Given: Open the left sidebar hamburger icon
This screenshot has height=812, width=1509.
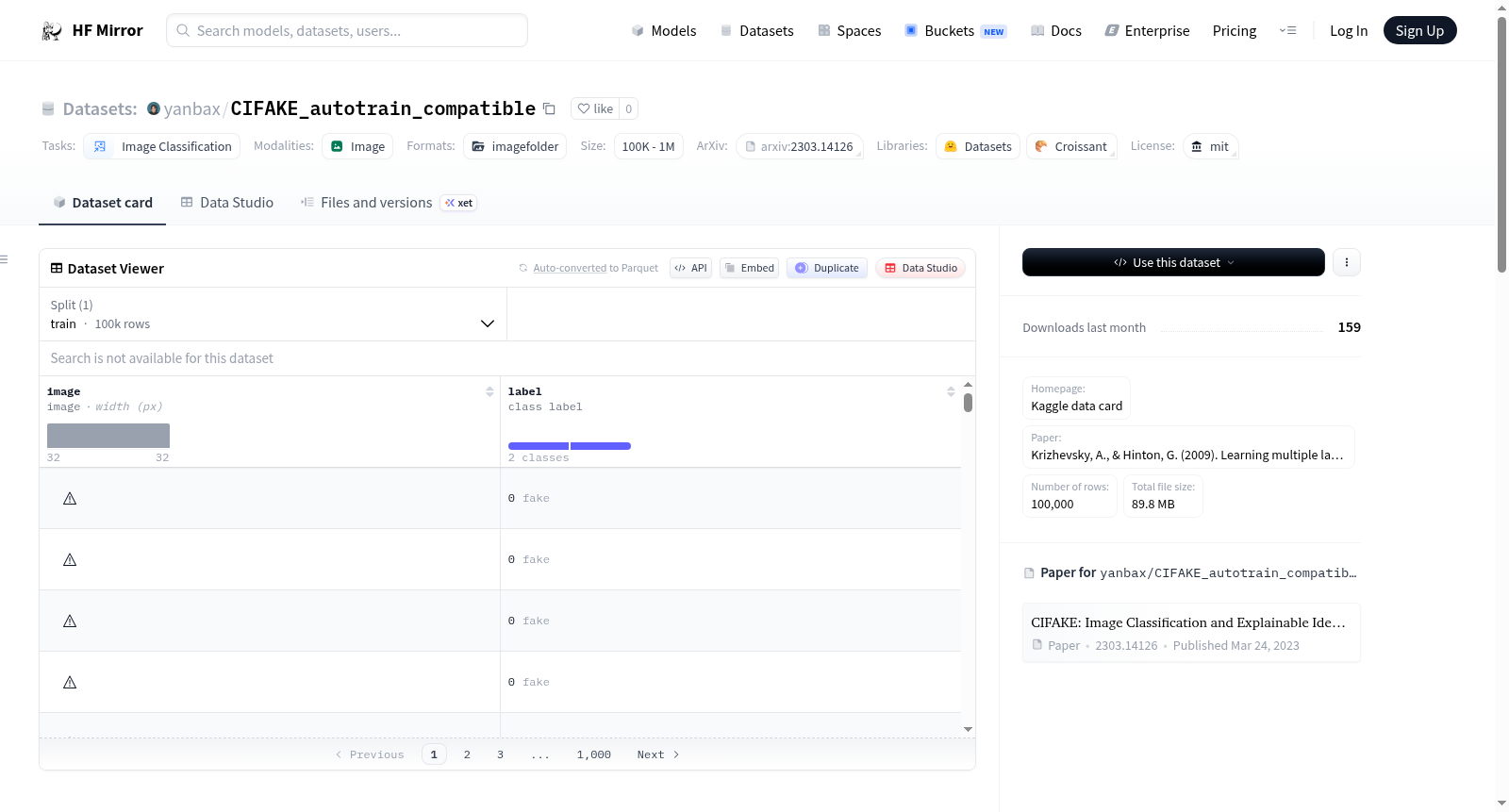Looking at the screenshot, I should click(4, 259).
